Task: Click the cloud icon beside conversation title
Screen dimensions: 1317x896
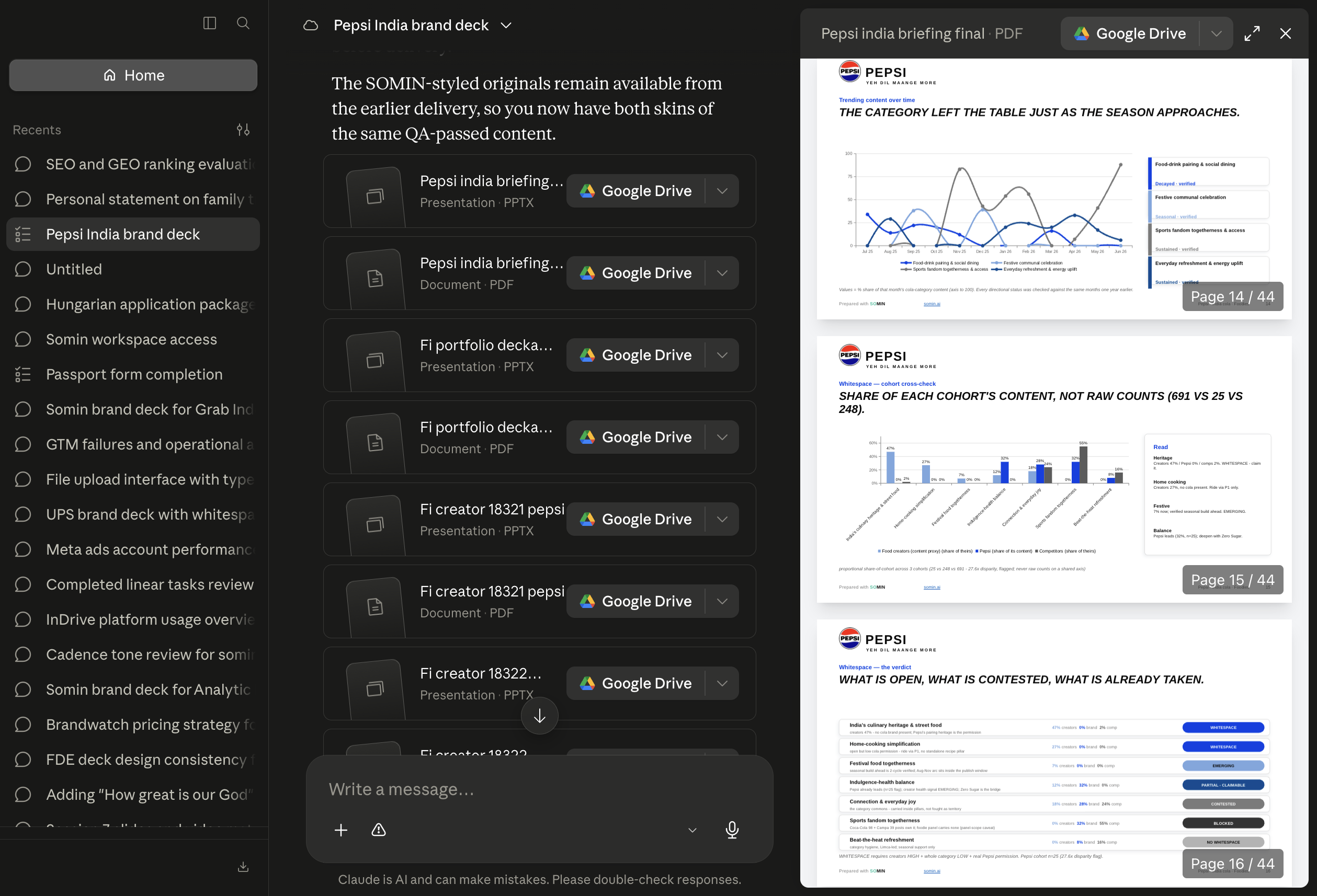Action: tap(311, 26)
